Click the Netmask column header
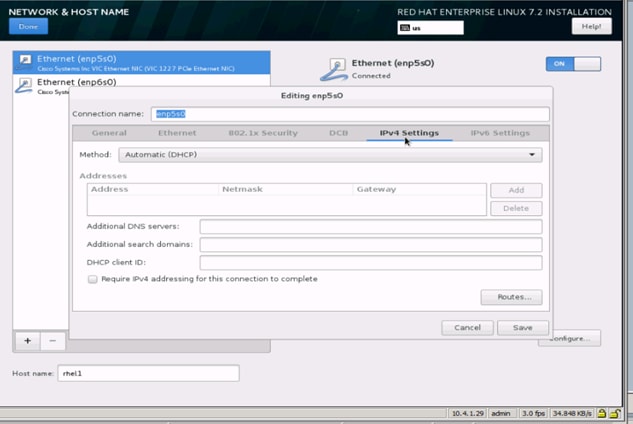The height and width of the screenshot is (424, 633). [x=285, y=189]
